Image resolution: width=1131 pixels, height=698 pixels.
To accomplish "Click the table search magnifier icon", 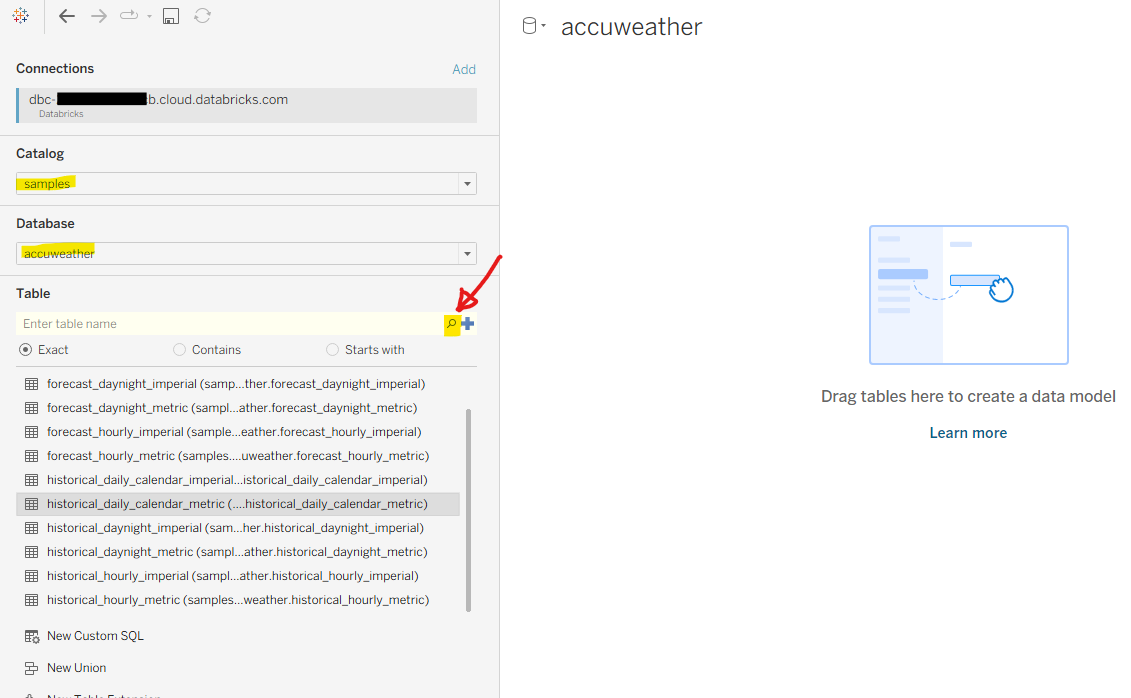I will pyautogui.click(x=451, y=324).
